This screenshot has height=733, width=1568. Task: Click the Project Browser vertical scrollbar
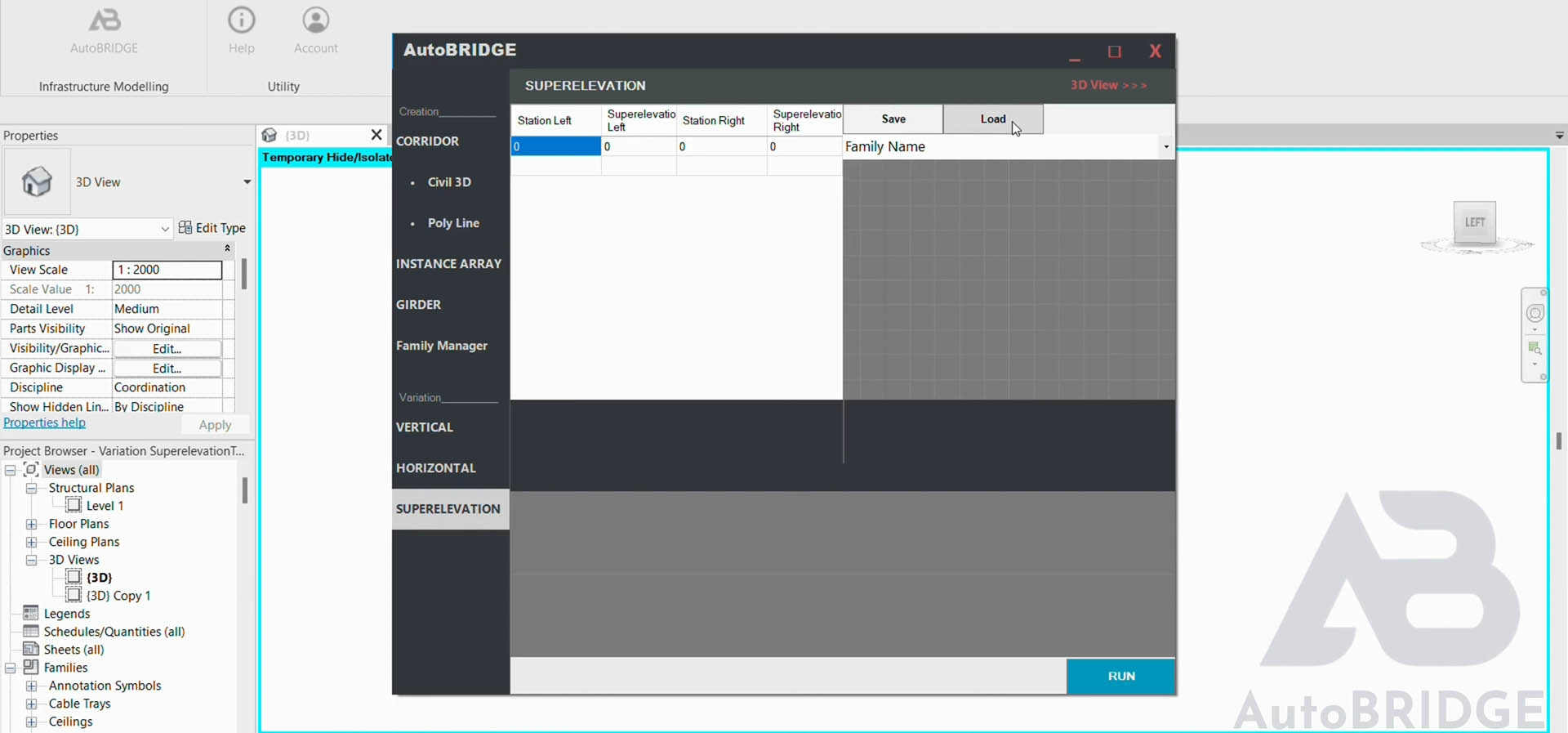[x=244, y=490]
